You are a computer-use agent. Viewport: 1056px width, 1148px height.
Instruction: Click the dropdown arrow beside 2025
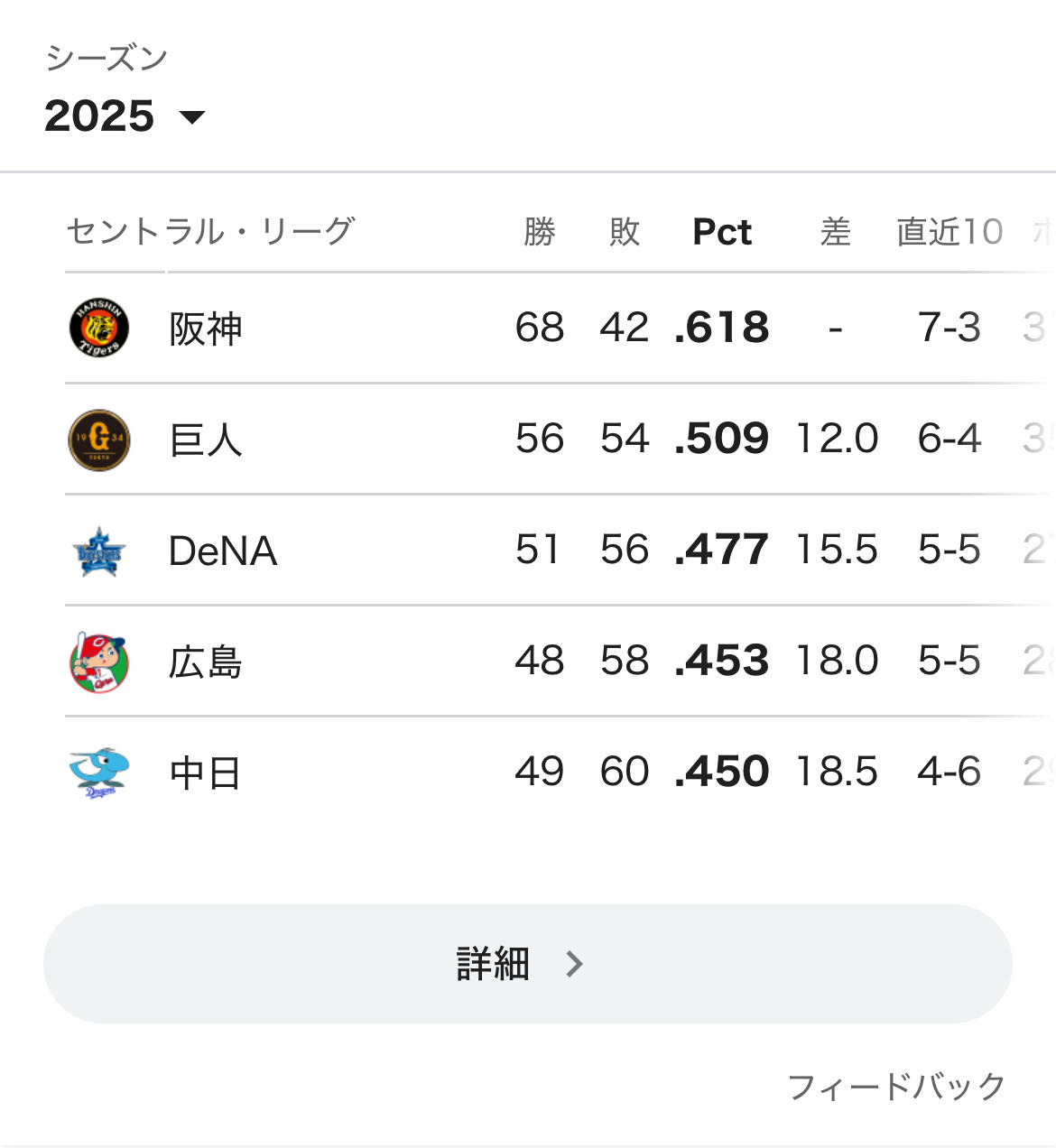(x=192, y=117)
